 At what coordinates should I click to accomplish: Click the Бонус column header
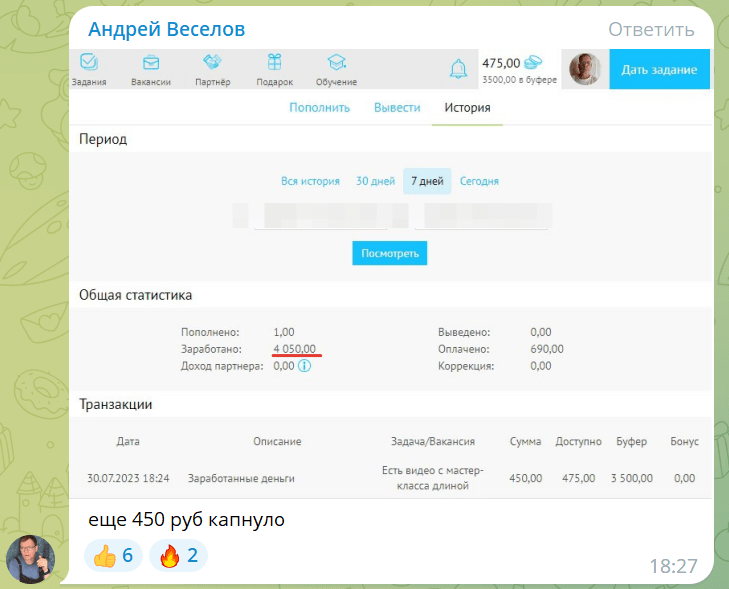click(x=684, y=441)
